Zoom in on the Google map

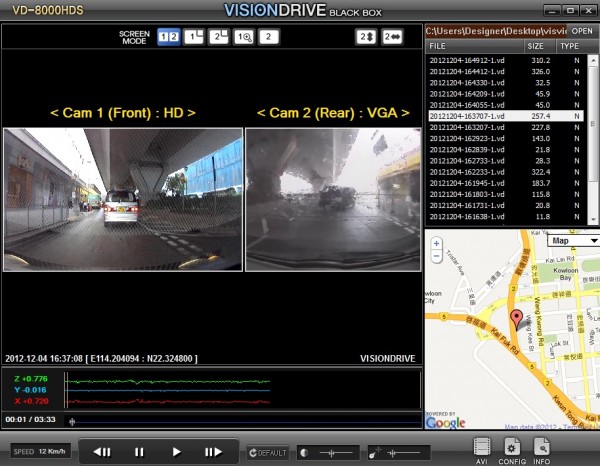pyautogui.click(x=437, y=243)
